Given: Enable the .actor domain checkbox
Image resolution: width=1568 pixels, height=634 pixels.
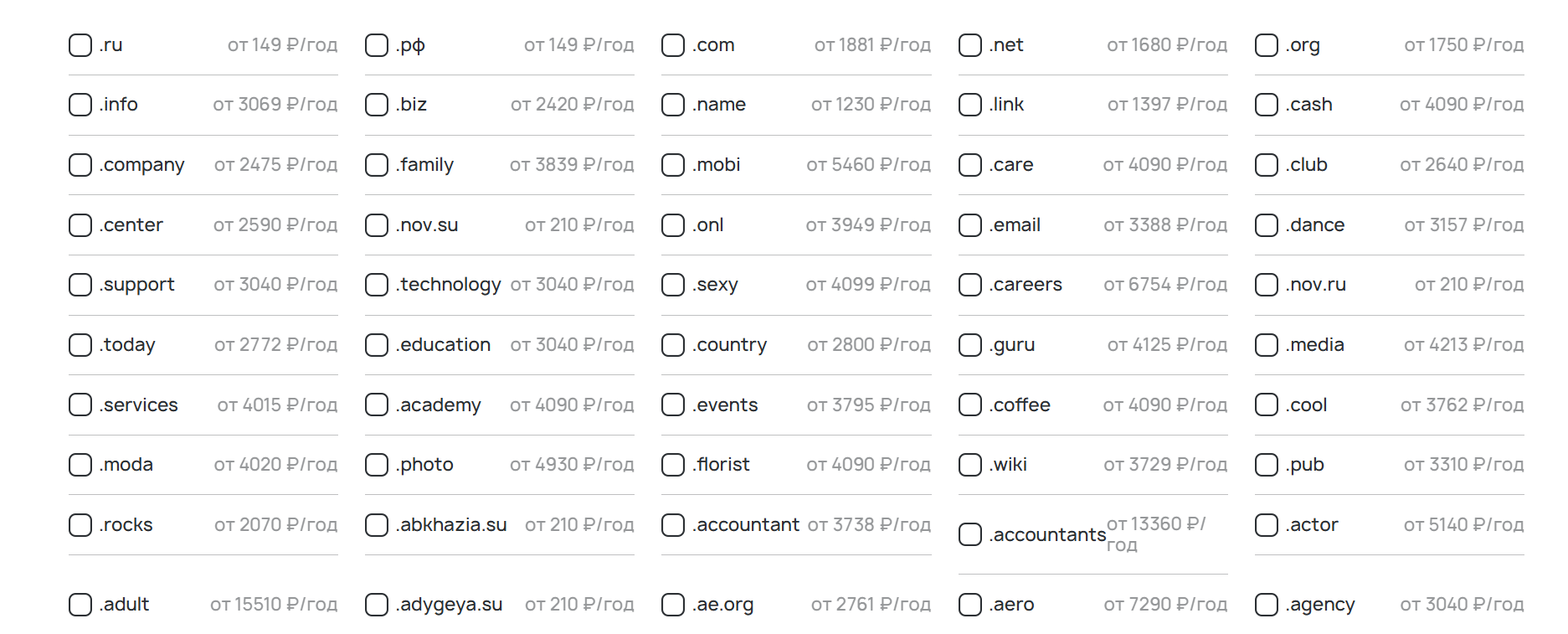Looking at the screenshot, I should pyautogui.click(x=1267, y=525).
